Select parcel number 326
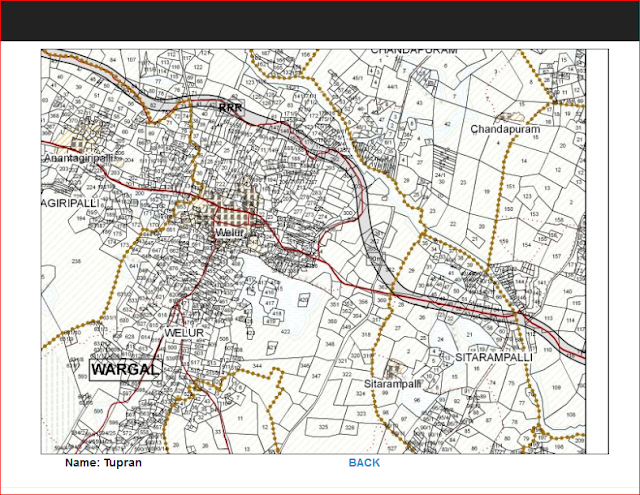Image resolution: width=640 pixels, height=495 pixels. 350,428
